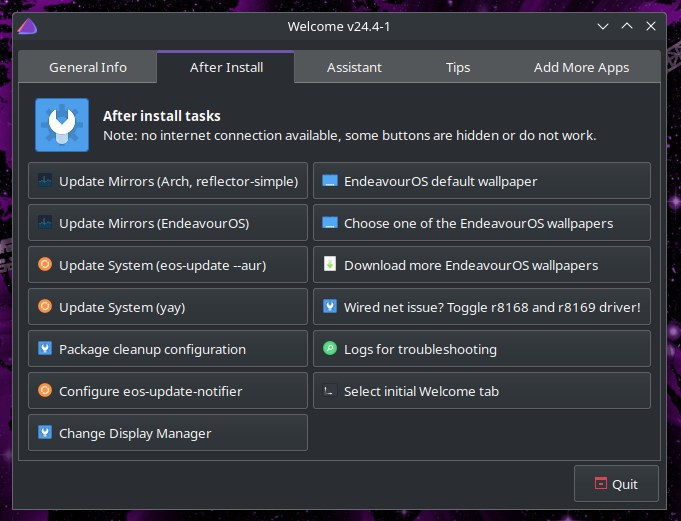Close the Welcome window
The image size is (681, 521).
click(x=651, y=26)
